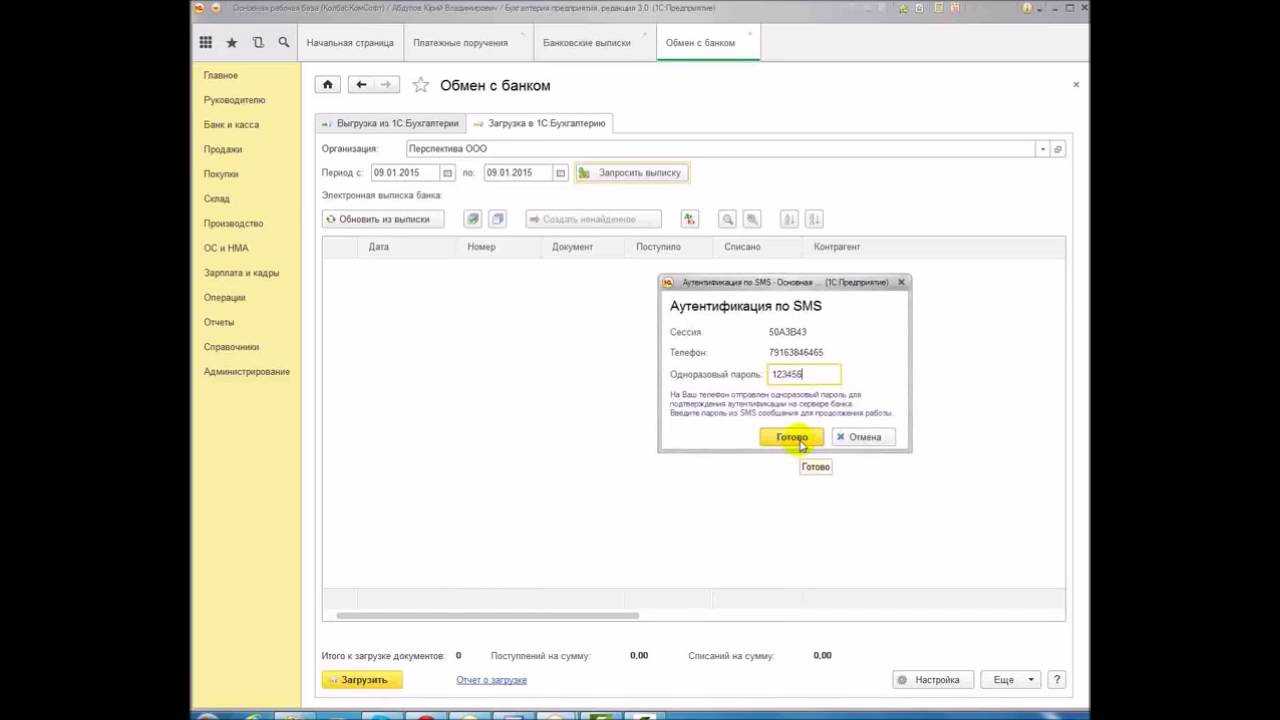Open the Еще dropdown menu
This screenshot has height=720, width=1280.
click(x=1010, y=680)
